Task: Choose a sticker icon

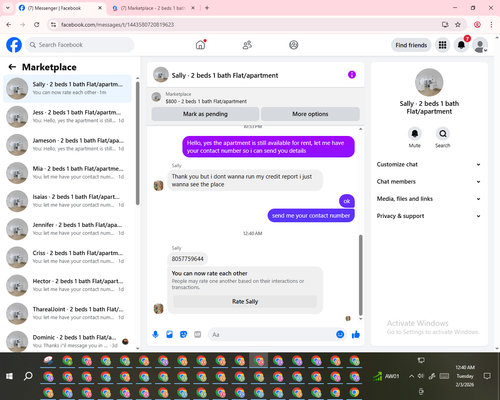Action: pyautogui.click(x=183, y=334)
